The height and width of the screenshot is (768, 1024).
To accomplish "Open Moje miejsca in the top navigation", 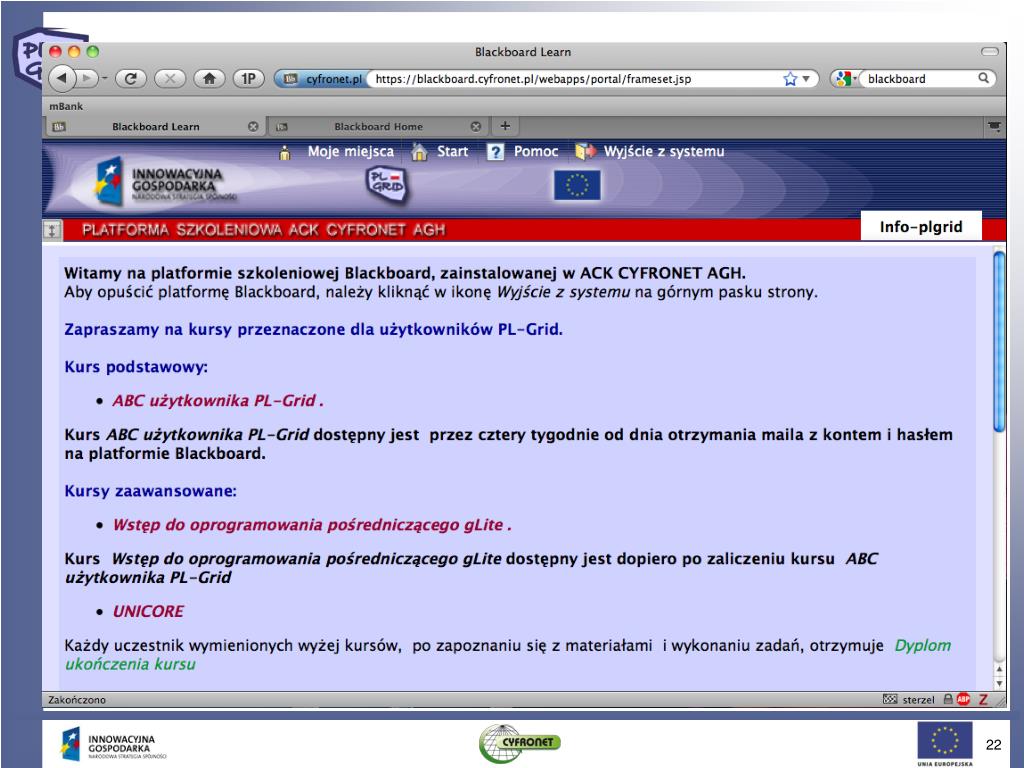I will 351,152.
